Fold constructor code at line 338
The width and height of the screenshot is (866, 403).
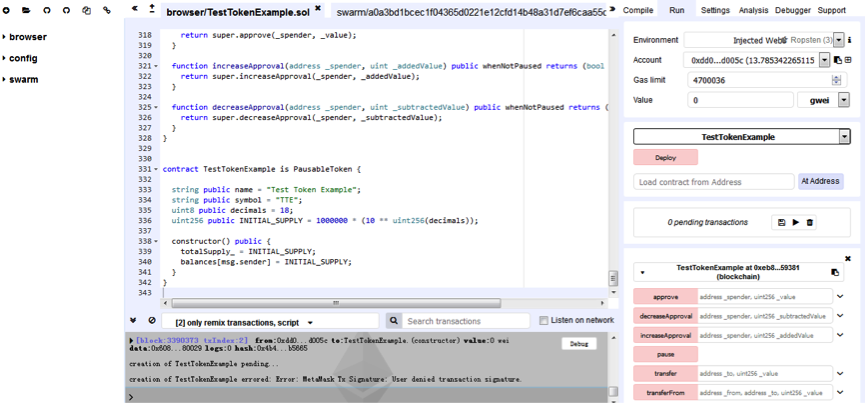pyautogui.click(x=155, y=241)
